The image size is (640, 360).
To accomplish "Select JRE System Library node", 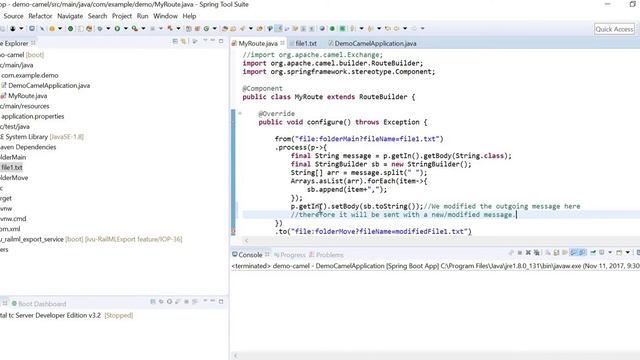I will pyautogui.click(x=42, y=137).
